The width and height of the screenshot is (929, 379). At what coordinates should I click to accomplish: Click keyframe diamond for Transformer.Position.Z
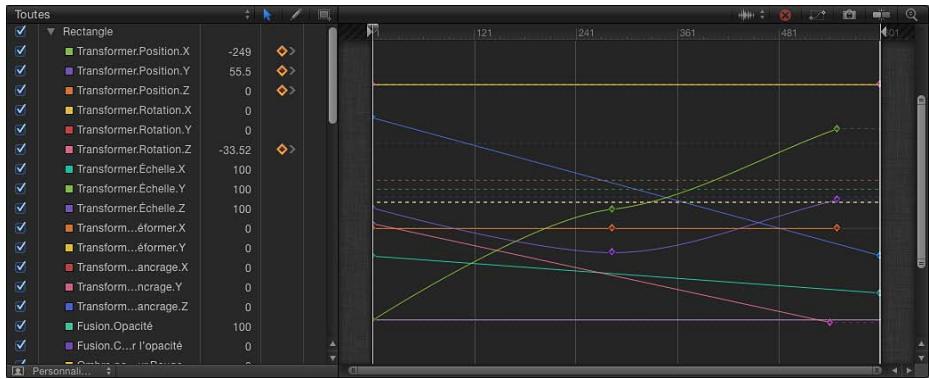coord(281,90)
